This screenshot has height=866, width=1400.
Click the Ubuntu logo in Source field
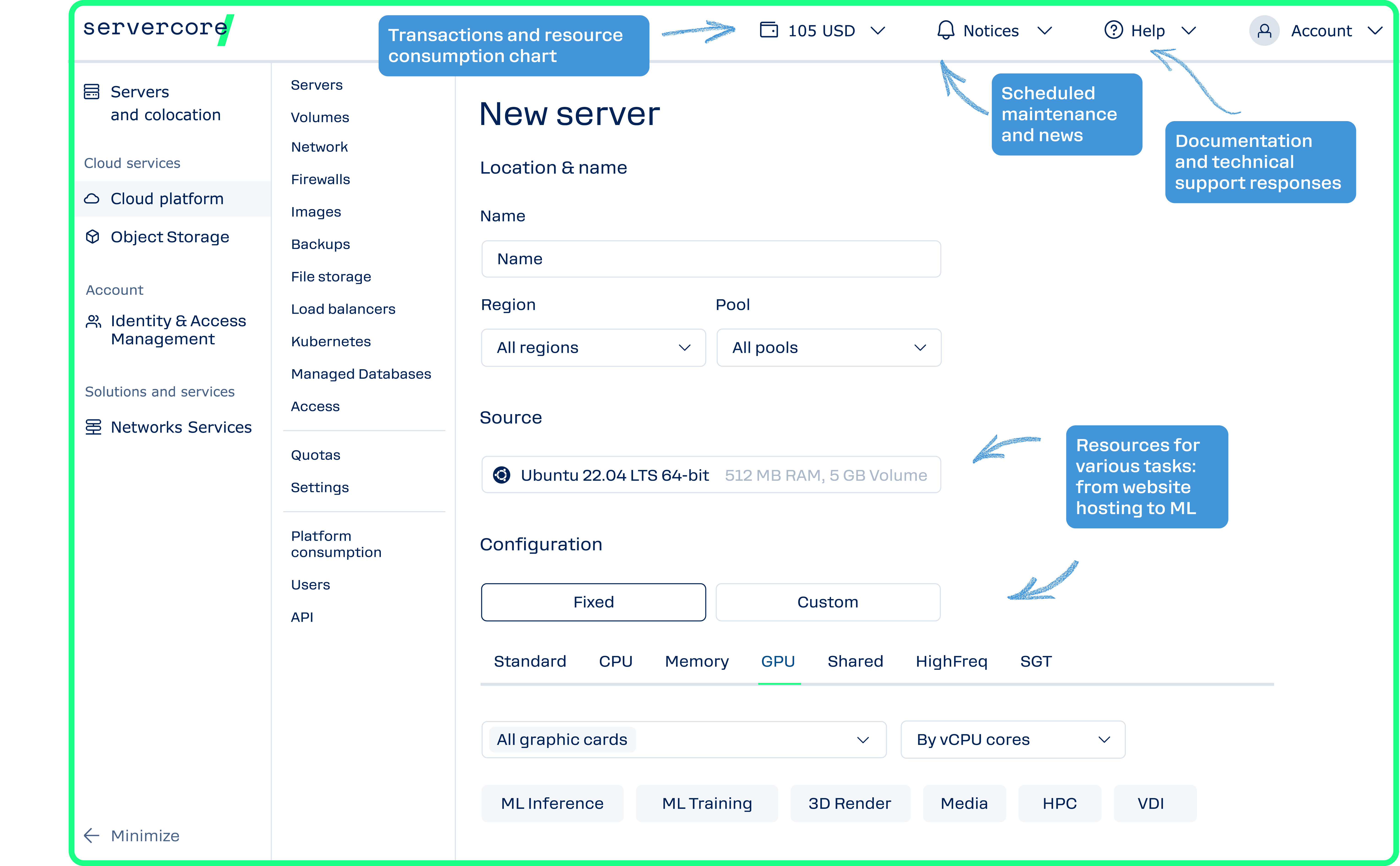tap(502, 475)
